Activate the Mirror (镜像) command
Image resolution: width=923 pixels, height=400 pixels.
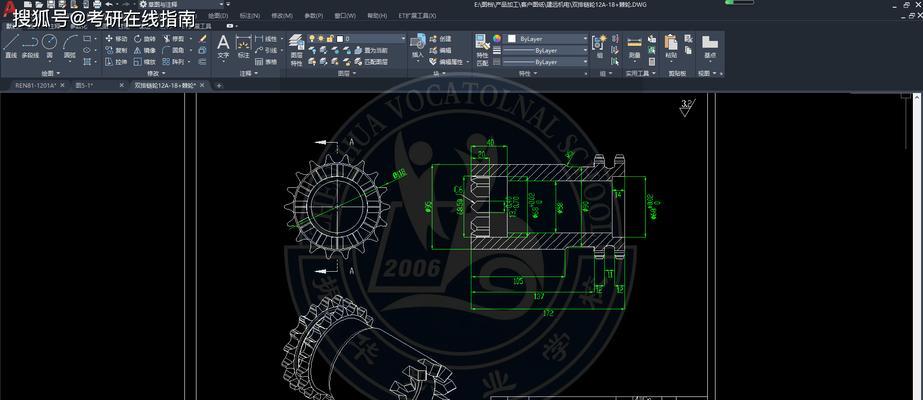[145, 50]
